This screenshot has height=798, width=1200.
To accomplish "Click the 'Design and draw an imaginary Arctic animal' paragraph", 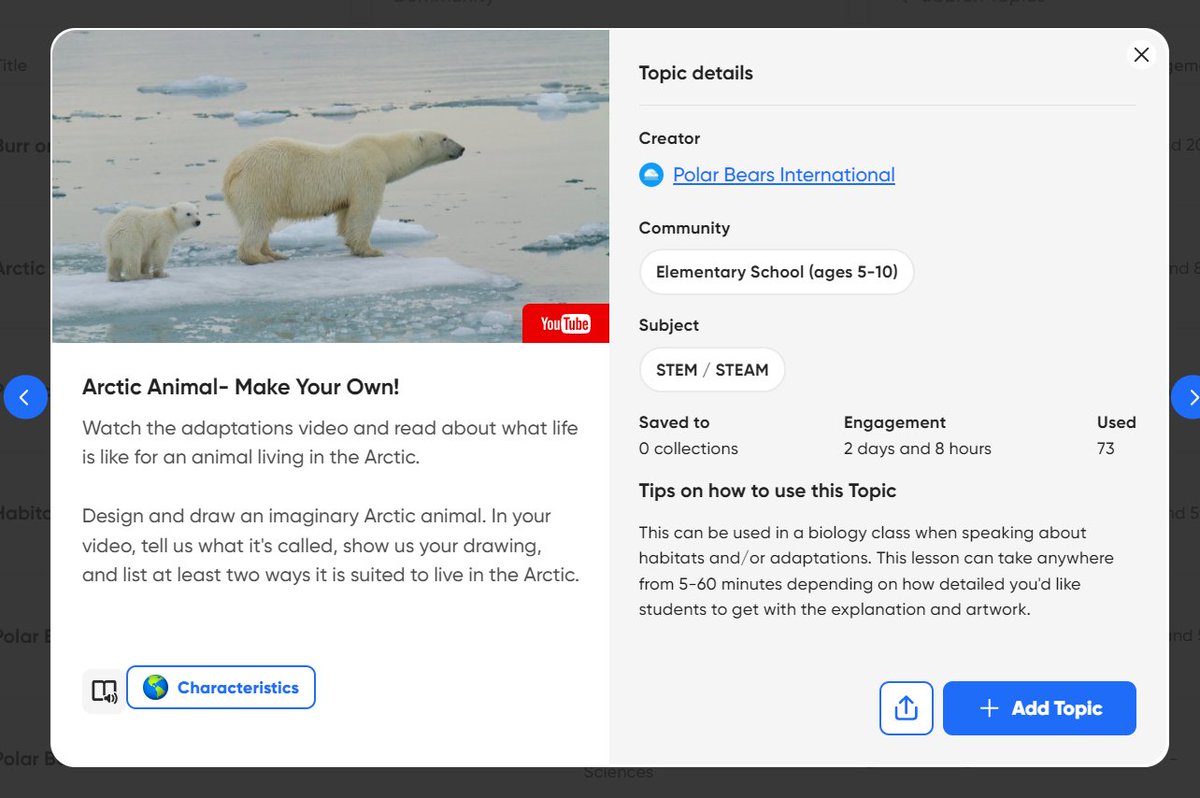I will 331,546.
